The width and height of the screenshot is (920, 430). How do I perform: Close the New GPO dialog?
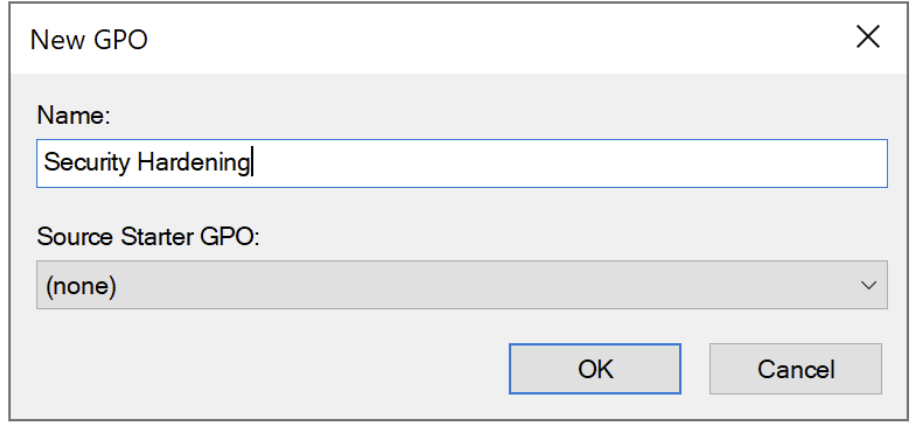tap(867, 38)
